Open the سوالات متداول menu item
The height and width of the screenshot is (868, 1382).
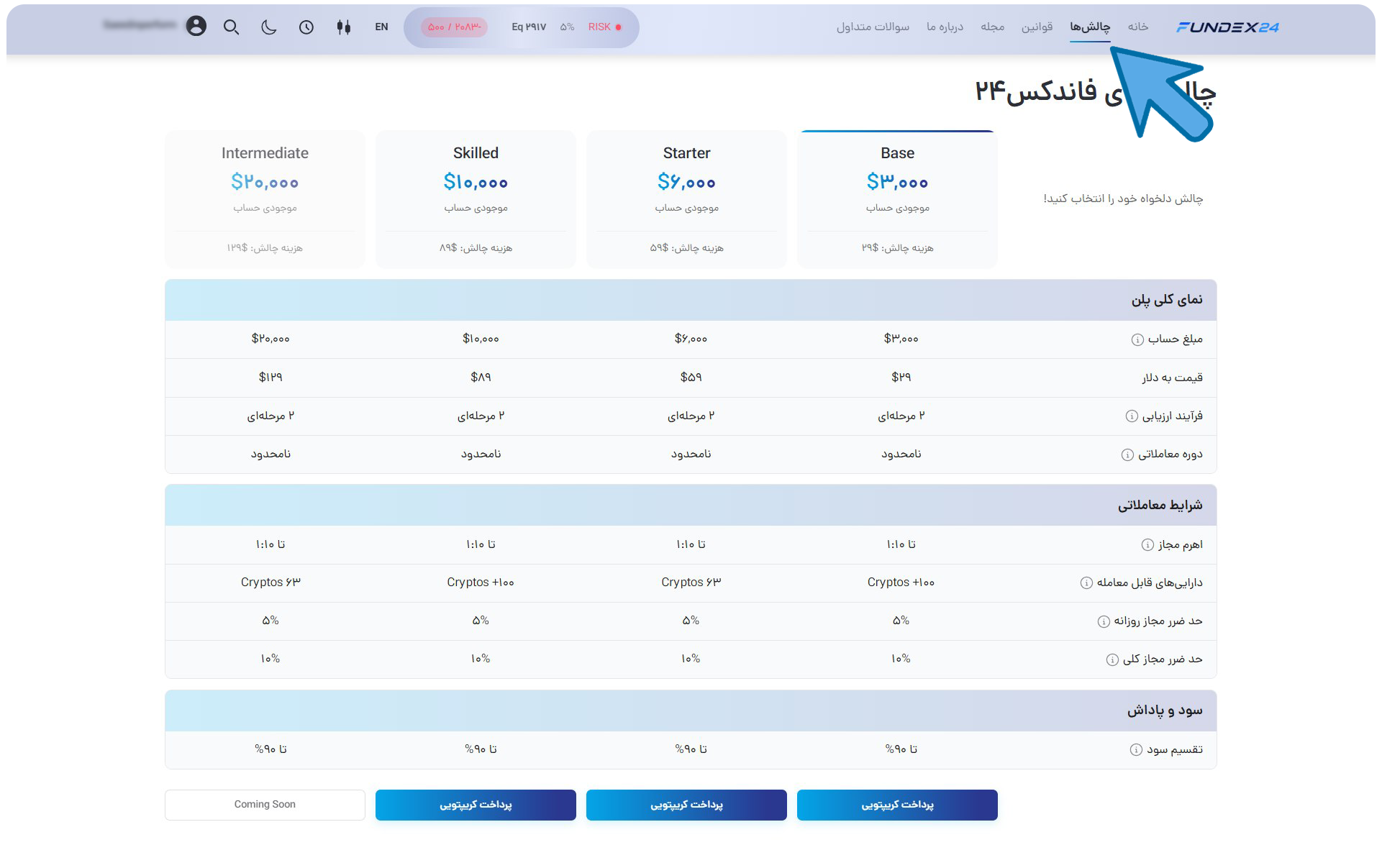(873, 27)
